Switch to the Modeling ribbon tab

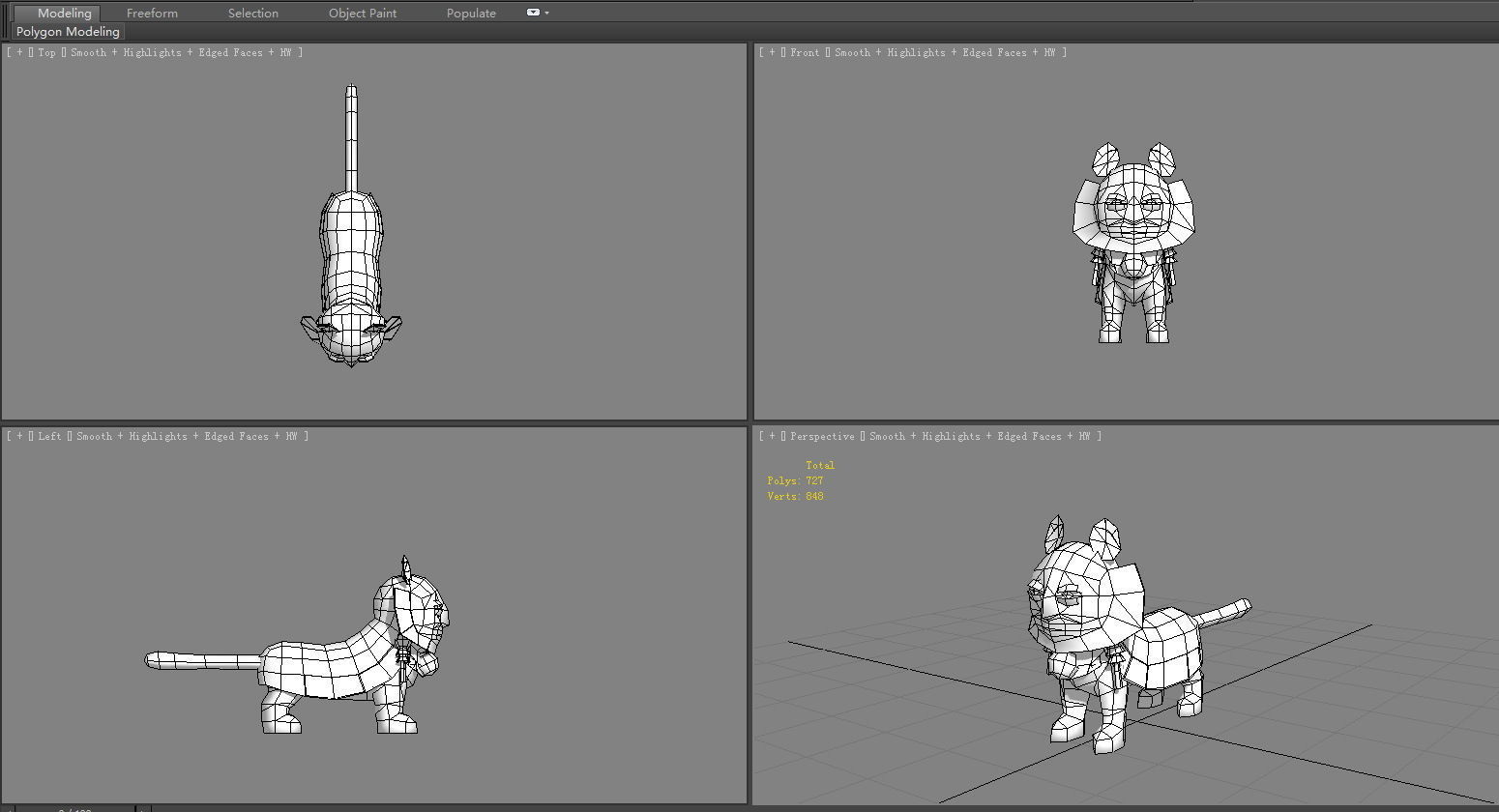pyautogui.click(x=64, y=13)
